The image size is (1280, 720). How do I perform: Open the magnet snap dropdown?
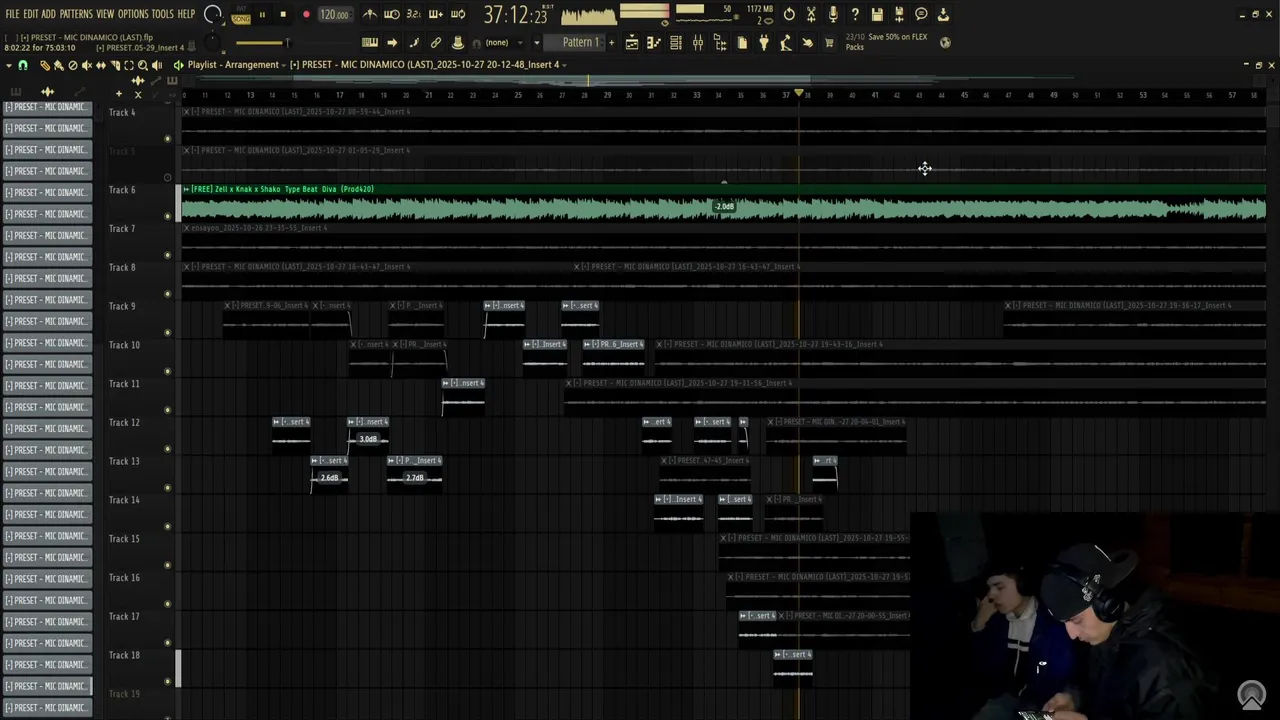22,65
